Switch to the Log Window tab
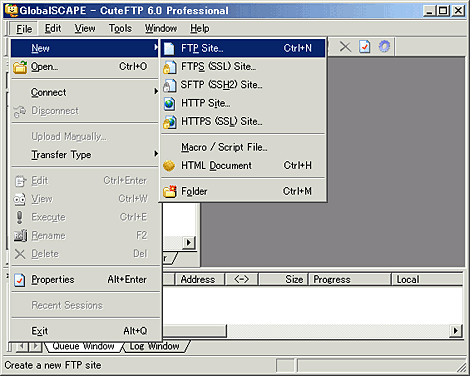The height and width of the screenshot is (376, 470). (x=155, y=346)
